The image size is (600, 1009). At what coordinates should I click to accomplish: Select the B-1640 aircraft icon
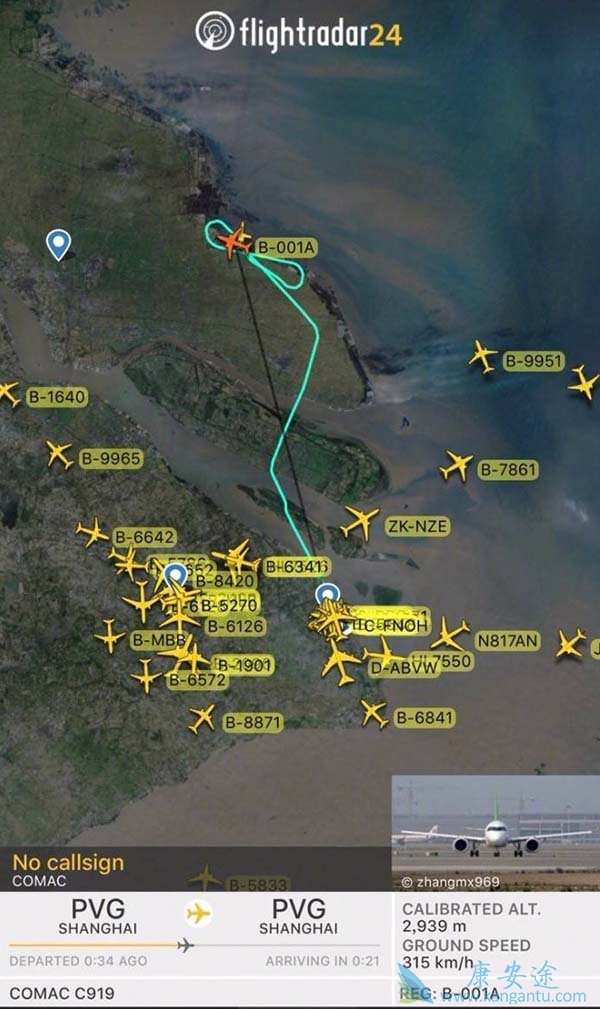9,394
